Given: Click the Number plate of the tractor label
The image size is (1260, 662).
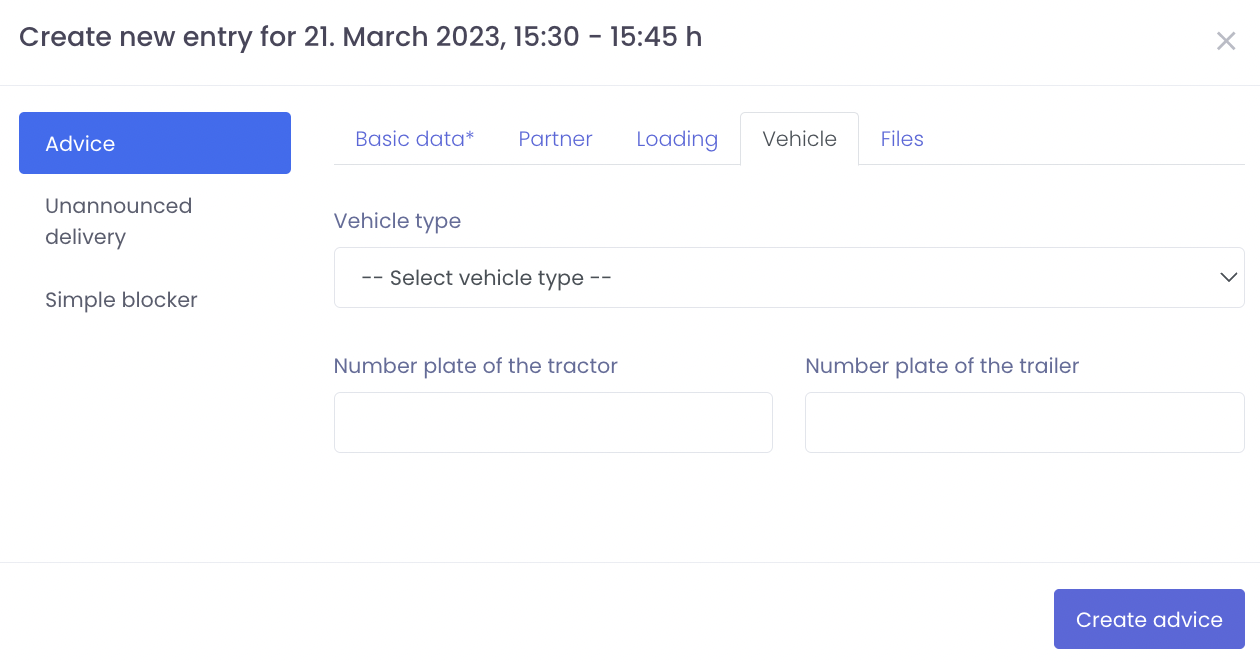Looking at the screenshot, I should [475, 366].
